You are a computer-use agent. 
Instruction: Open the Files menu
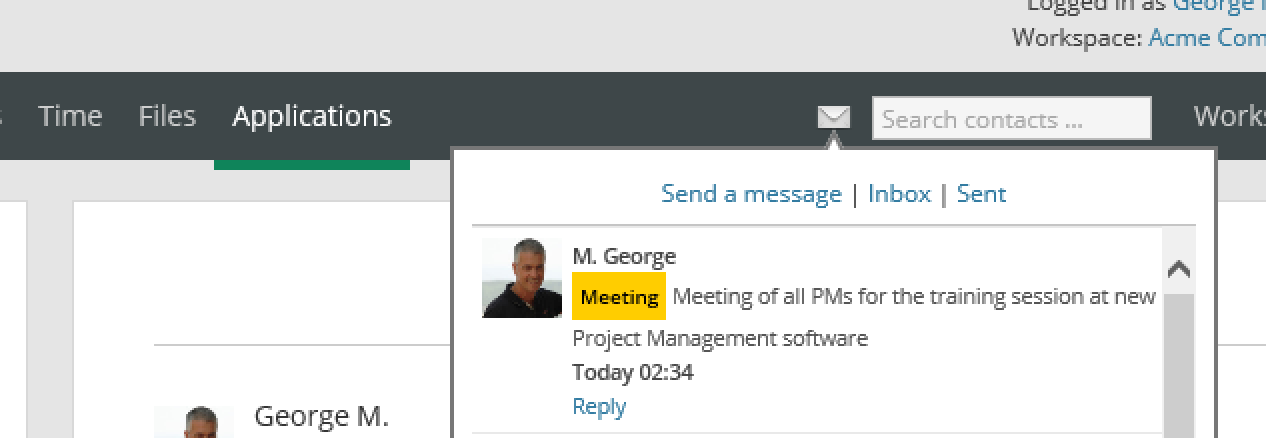pyautogui.click(x=167, y=116)
